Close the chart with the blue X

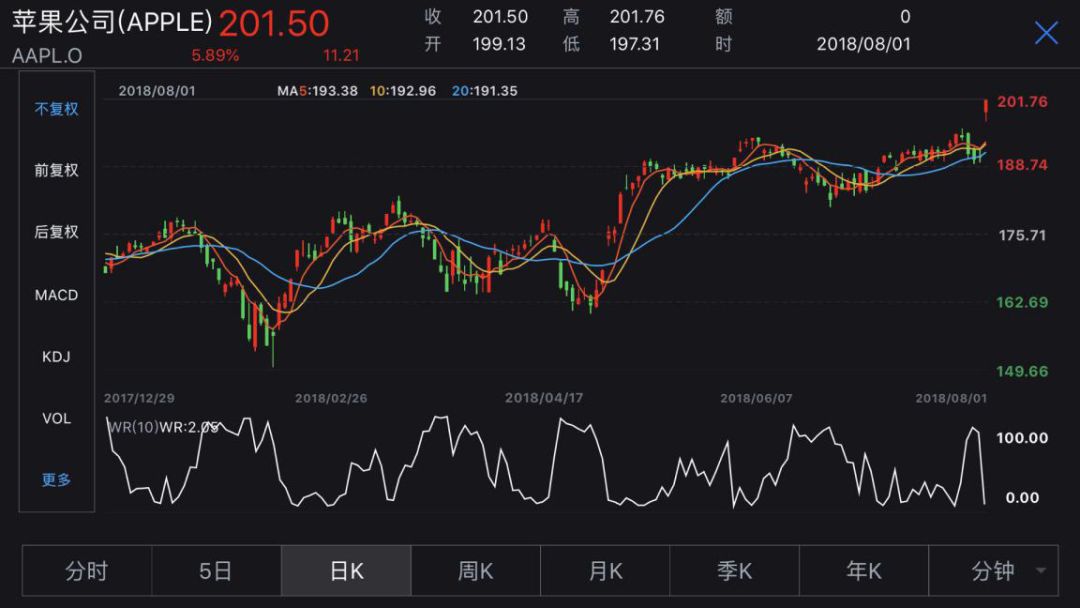pyautogui.click(x=1046, y=33)
